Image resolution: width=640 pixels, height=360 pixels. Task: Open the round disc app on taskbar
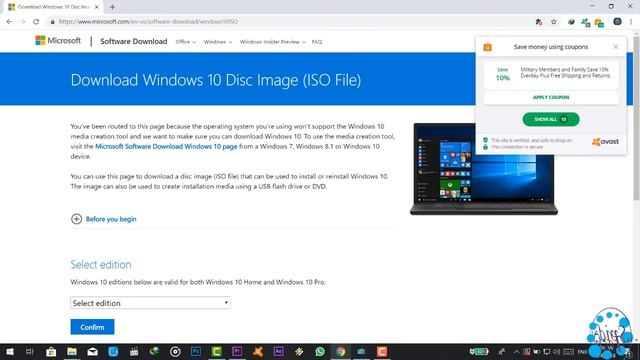175,351
